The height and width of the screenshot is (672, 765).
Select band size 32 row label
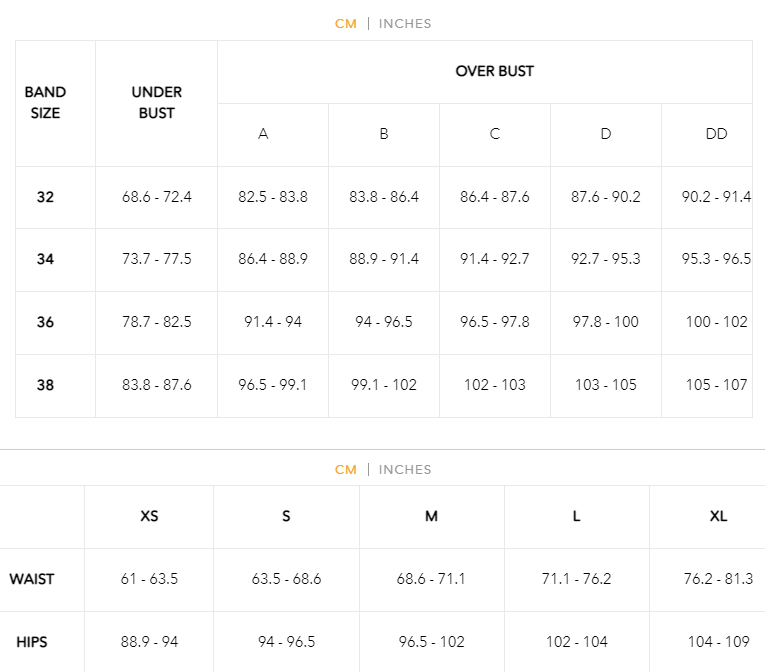[45, 197]
